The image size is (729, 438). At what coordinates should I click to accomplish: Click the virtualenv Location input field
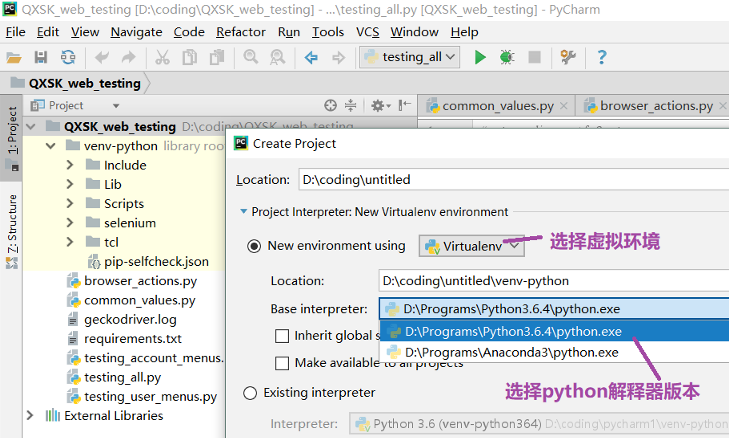(x=553, y=281)
